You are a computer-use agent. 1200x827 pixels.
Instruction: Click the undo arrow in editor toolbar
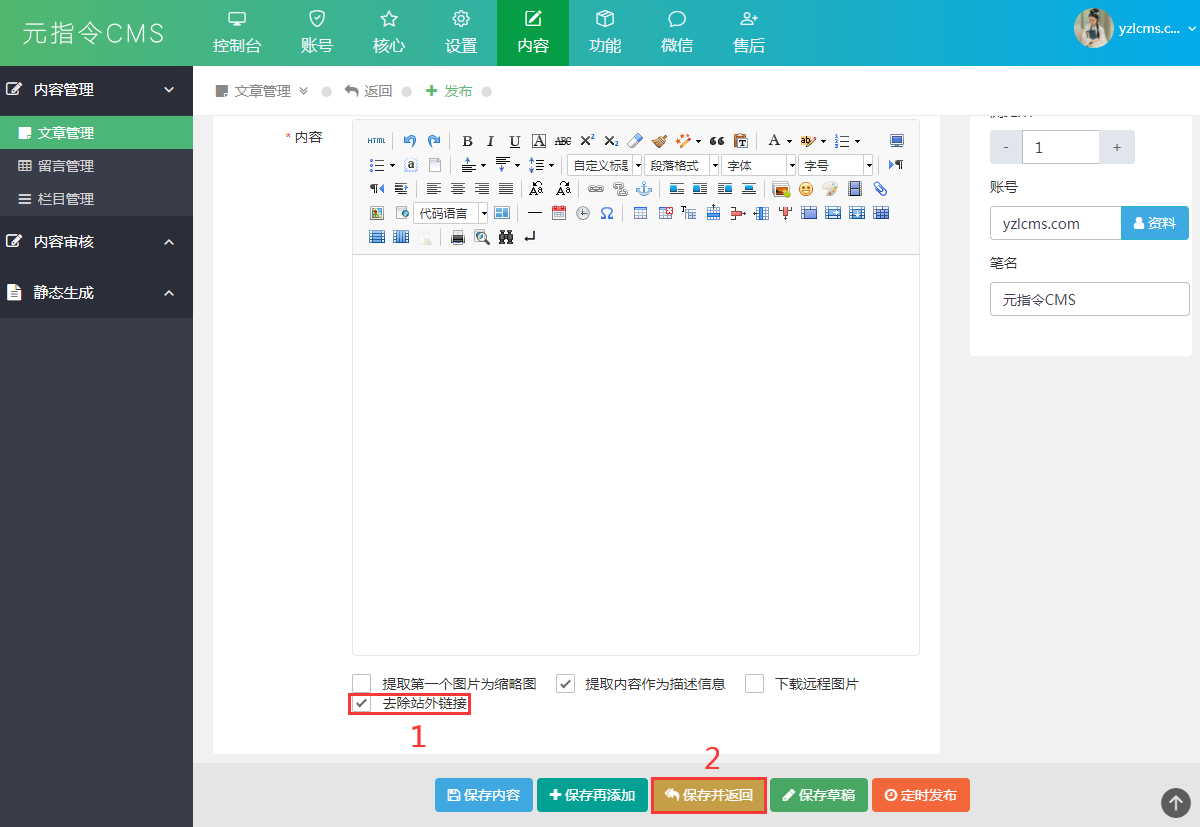pyautogui.click(x=410, y=141)
